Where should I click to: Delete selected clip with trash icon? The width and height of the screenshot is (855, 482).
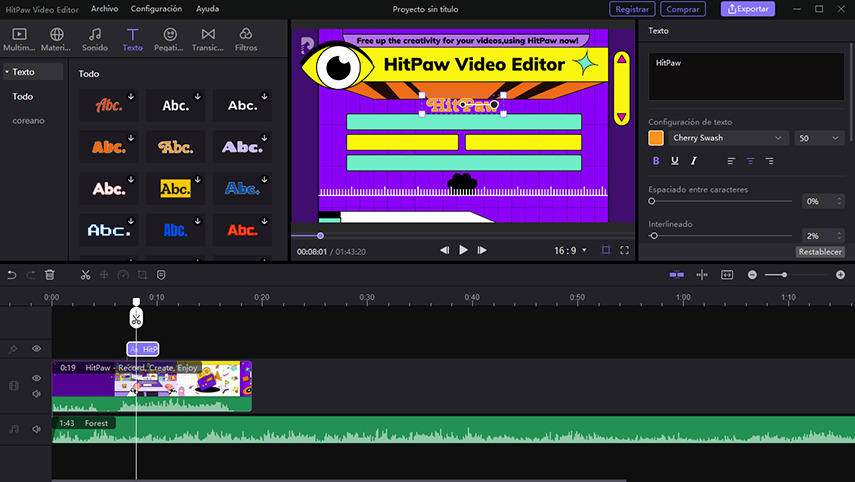[50, 275]
